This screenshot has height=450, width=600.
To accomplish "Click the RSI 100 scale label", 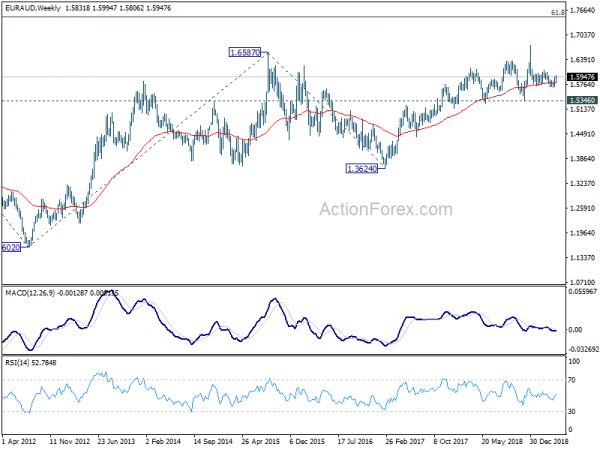I will [574, 361].
